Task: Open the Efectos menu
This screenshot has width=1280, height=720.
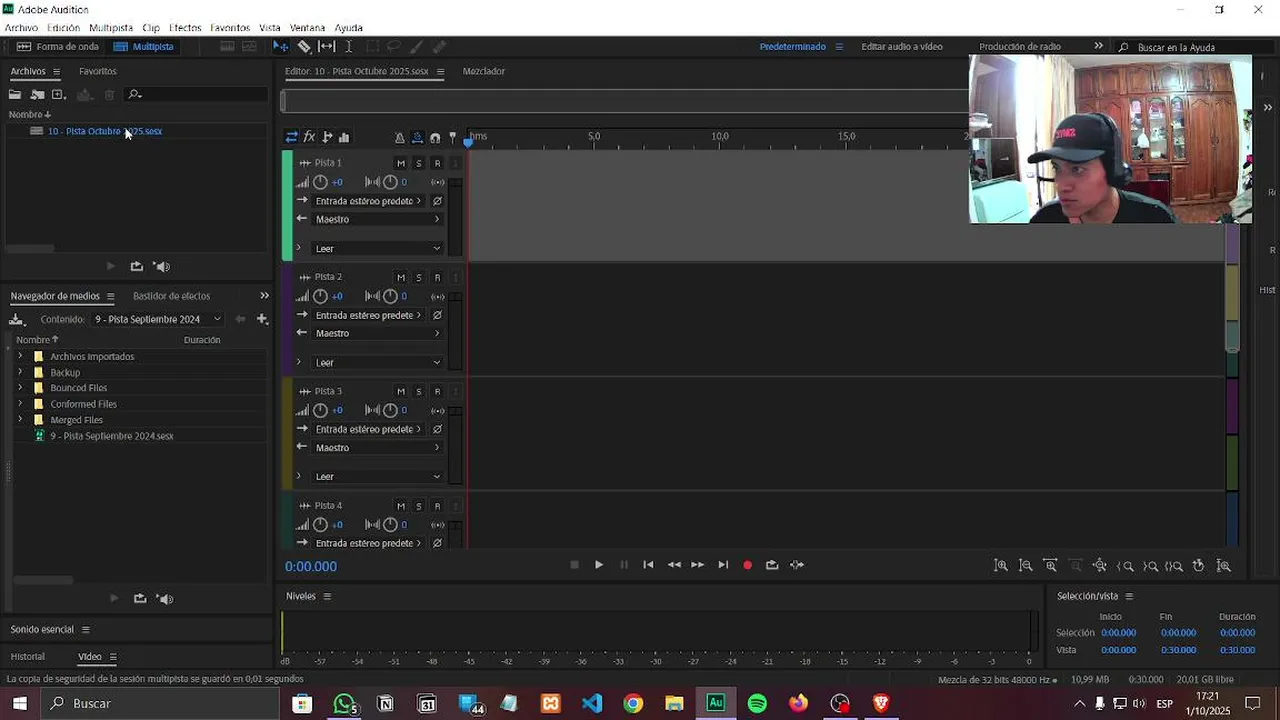Action: tap(185, 28)
